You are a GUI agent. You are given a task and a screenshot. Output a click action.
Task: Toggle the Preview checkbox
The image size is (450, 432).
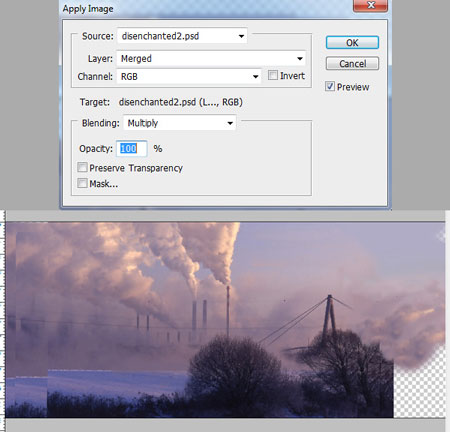(x=330, y=86)
